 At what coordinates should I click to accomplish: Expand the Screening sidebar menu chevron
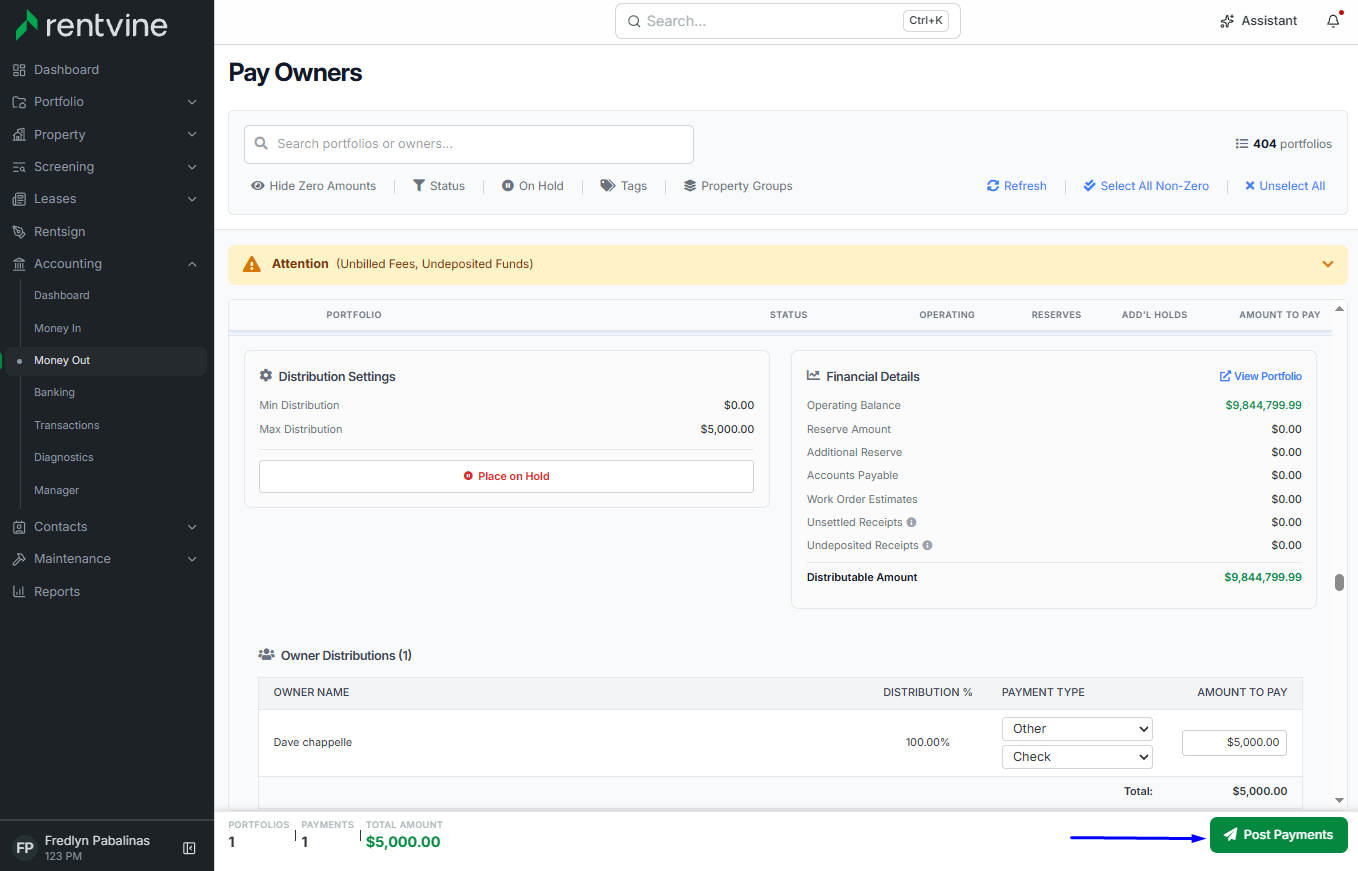point(192,167)
